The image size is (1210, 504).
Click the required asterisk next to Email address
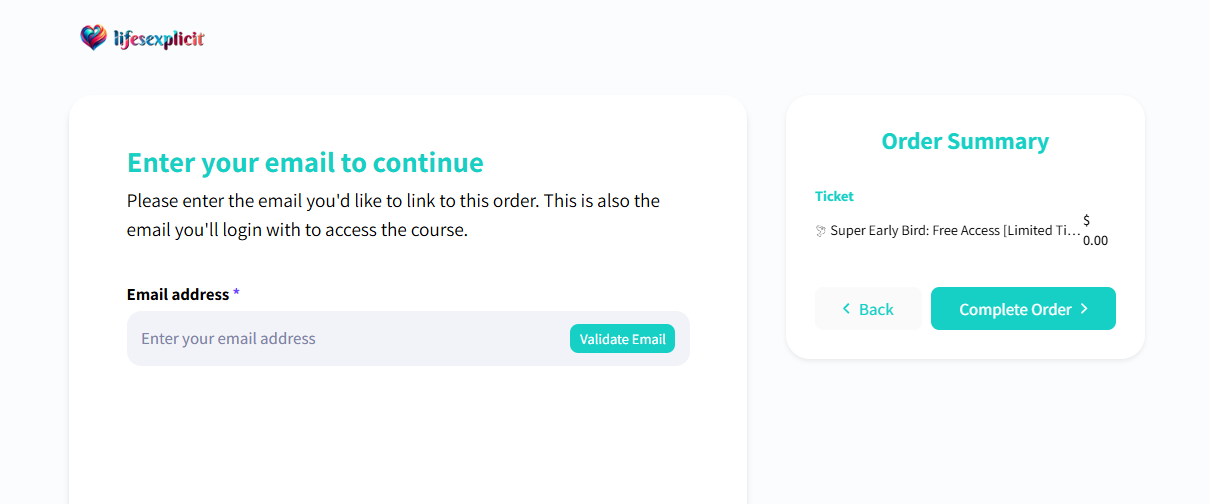[236, 294]
